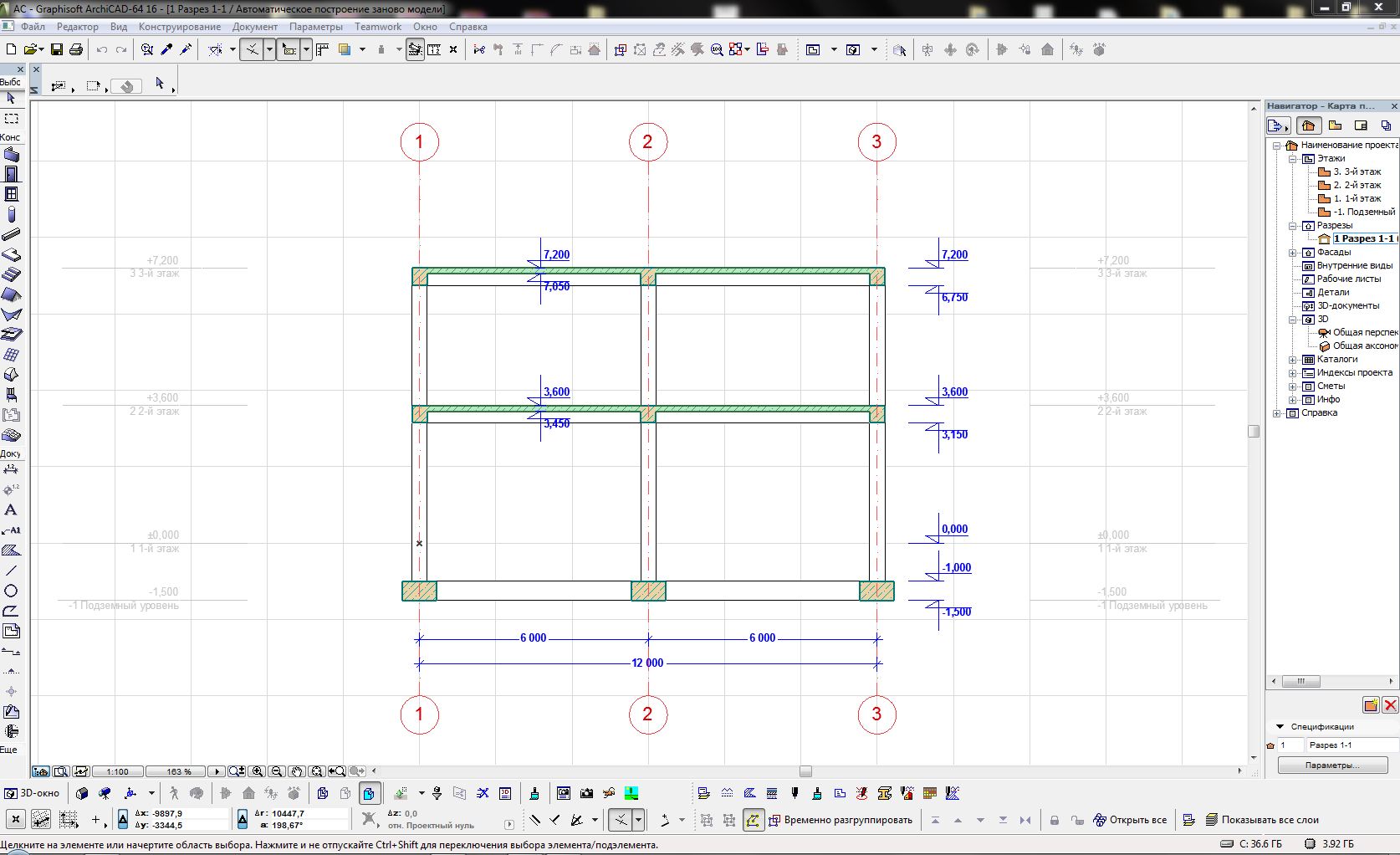Image resolution: width=1400 pixels, height=855 pixels.
Task: Click the Print icon in the top toolbar
Action: [x=76, y=49]
